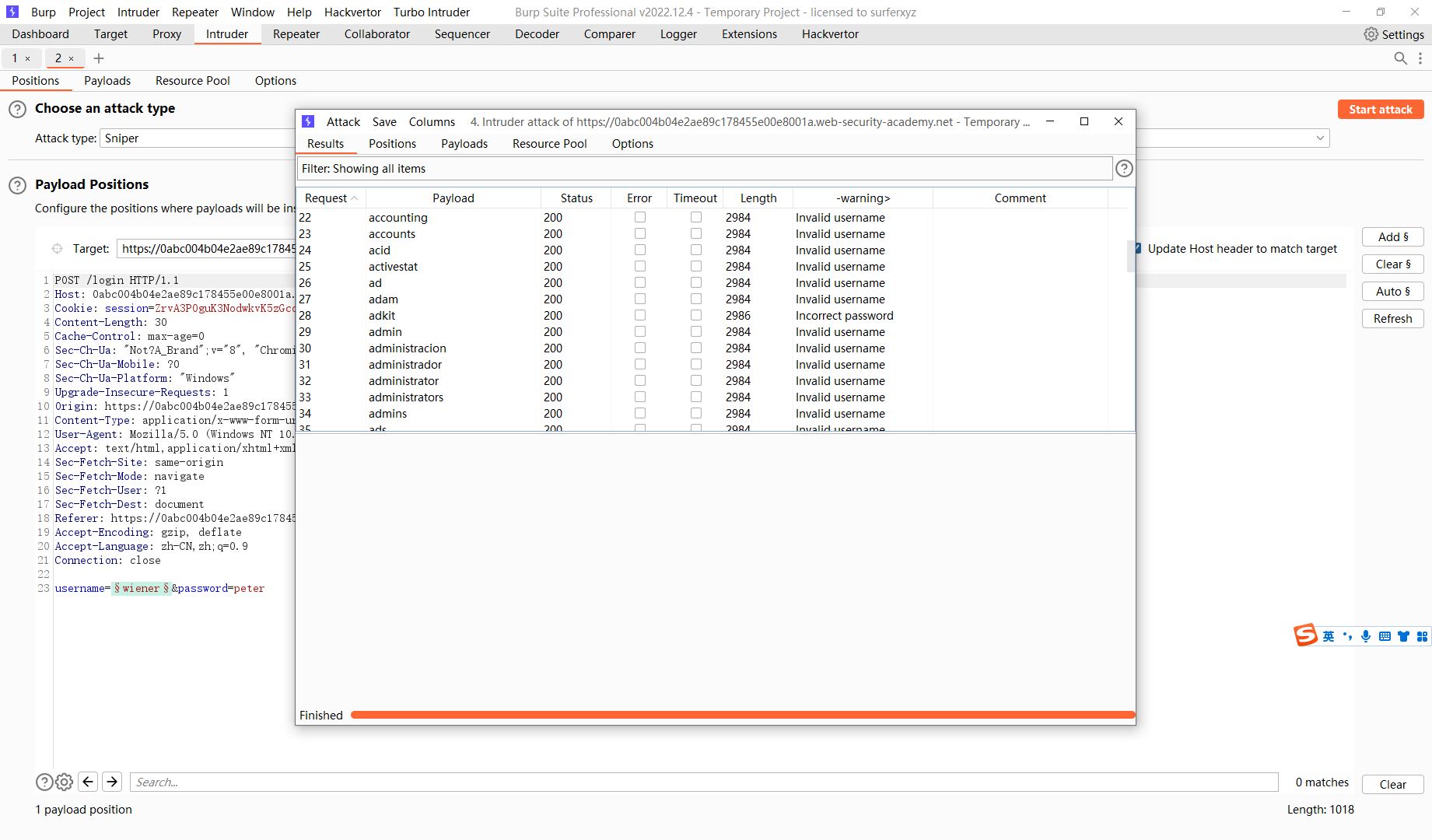The height and width of the screenshot is (840, 1432).
Task: Open the three-dot tab options menu
Action: pos(1420,58)
